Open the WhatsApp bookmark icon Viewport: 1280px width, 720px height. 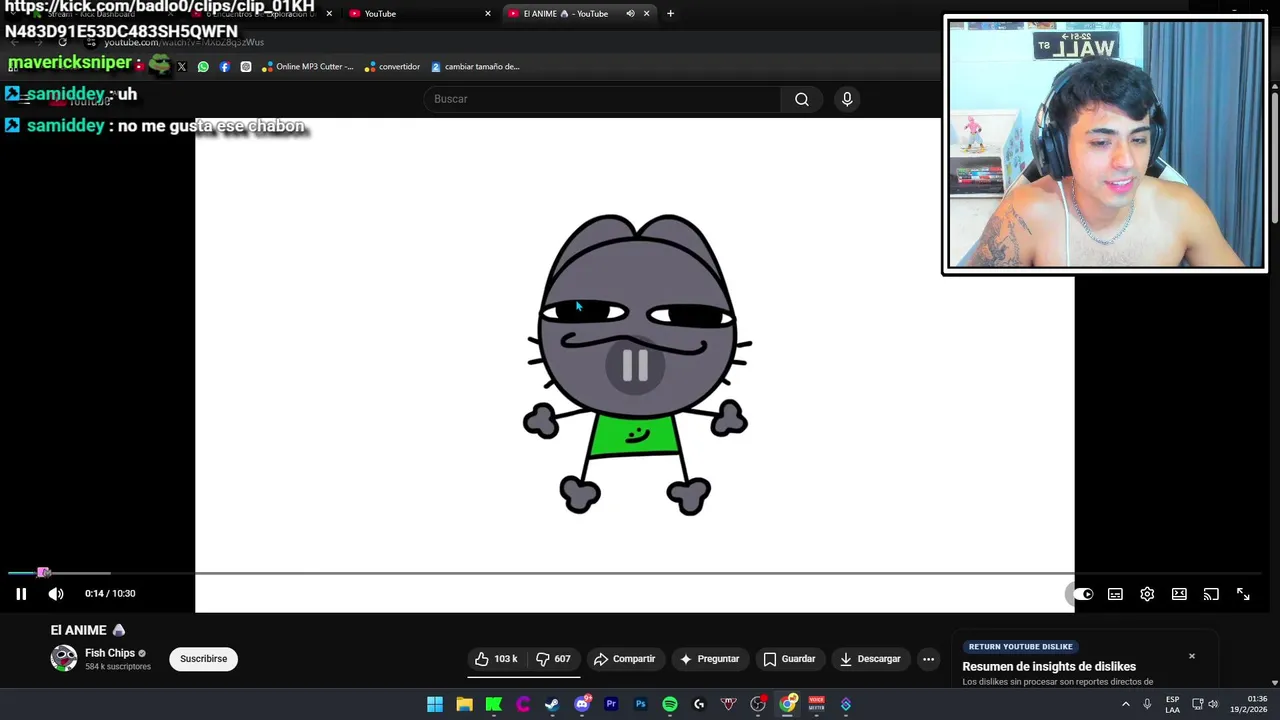point(203,67)
